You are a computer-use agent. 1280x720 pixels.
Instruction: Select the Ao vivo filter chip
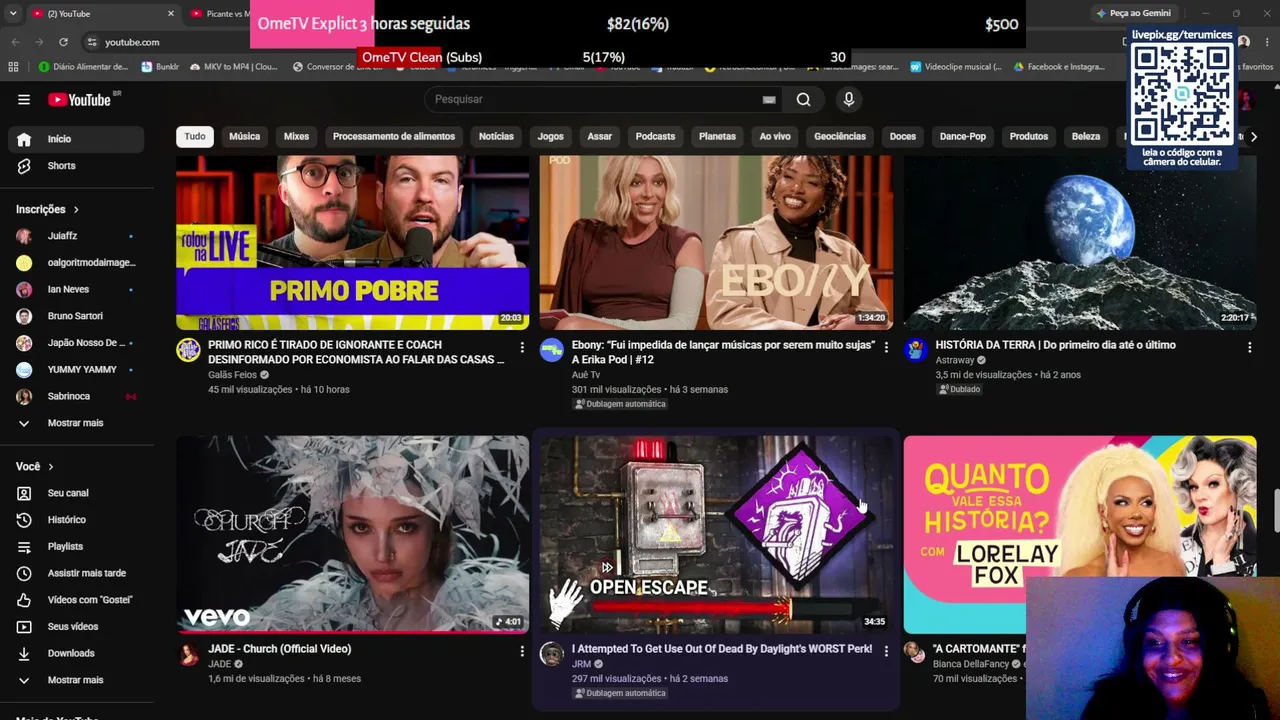[775, 137]
